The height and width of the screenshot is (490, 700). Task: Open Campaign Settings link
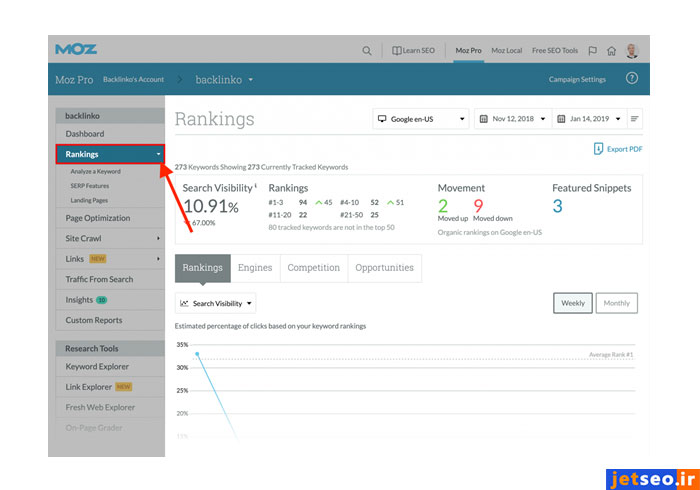[577, 79]
